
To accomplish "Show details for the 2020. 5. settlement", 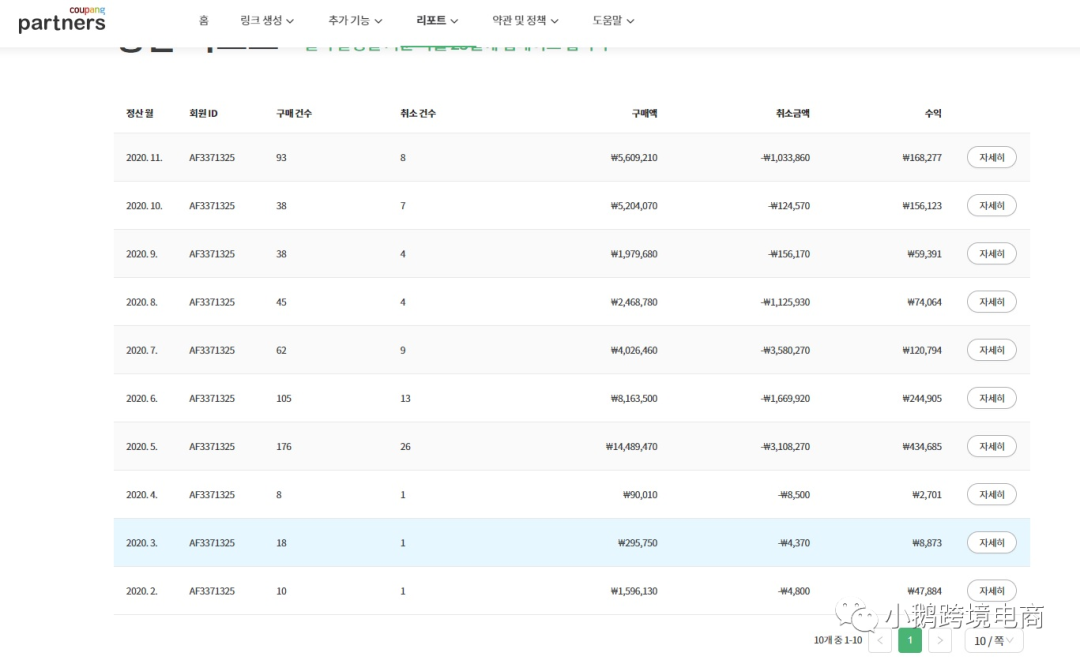I will click(992, 446).
